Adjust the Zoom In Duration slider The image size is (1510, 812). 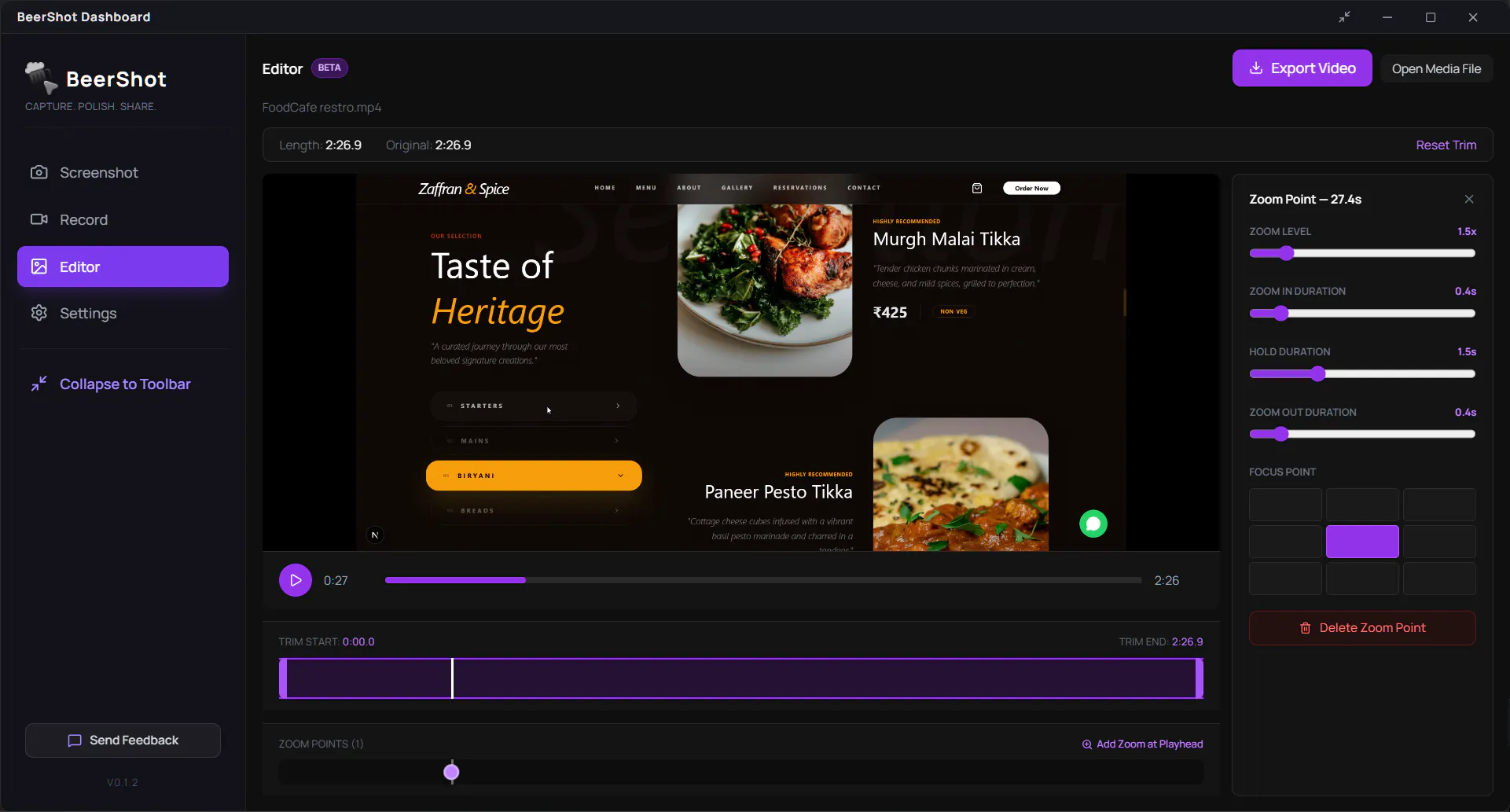pyautogui.click(x=1362, y=314)
